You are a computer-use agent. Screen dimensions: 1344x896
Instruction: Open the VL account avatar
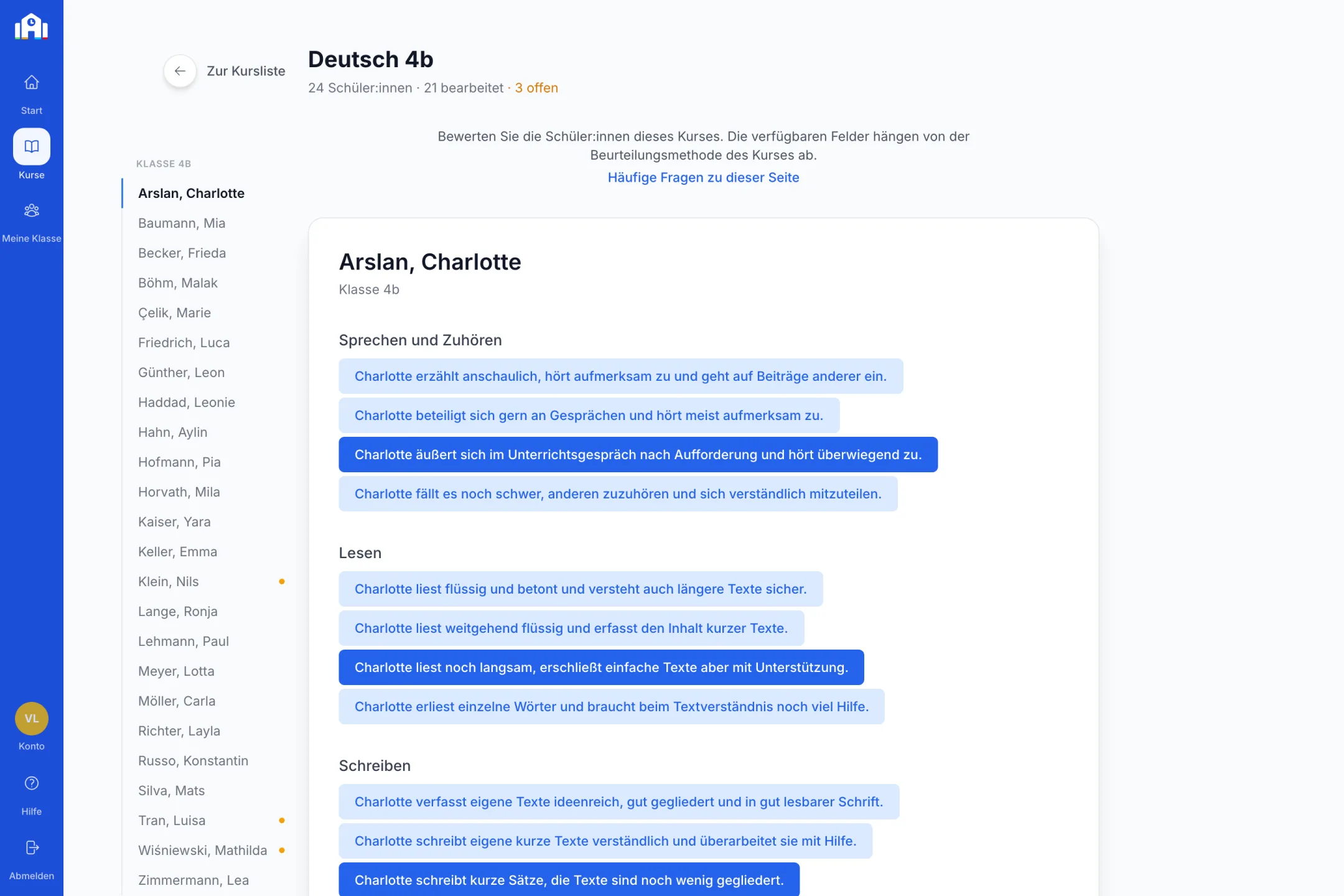pos(32,719)
